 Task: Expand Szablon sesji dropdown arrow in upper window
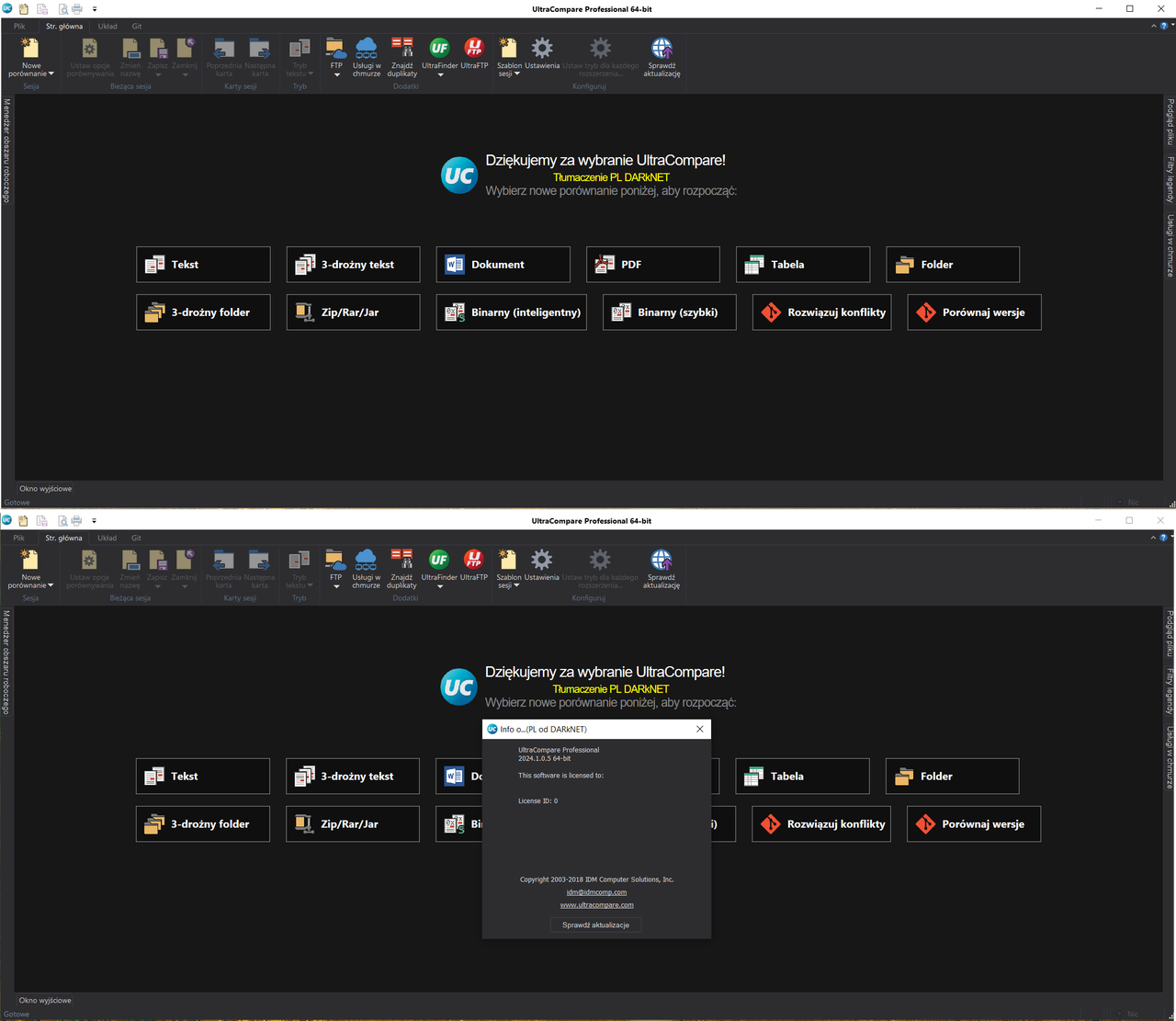click(x=517, y=74)
